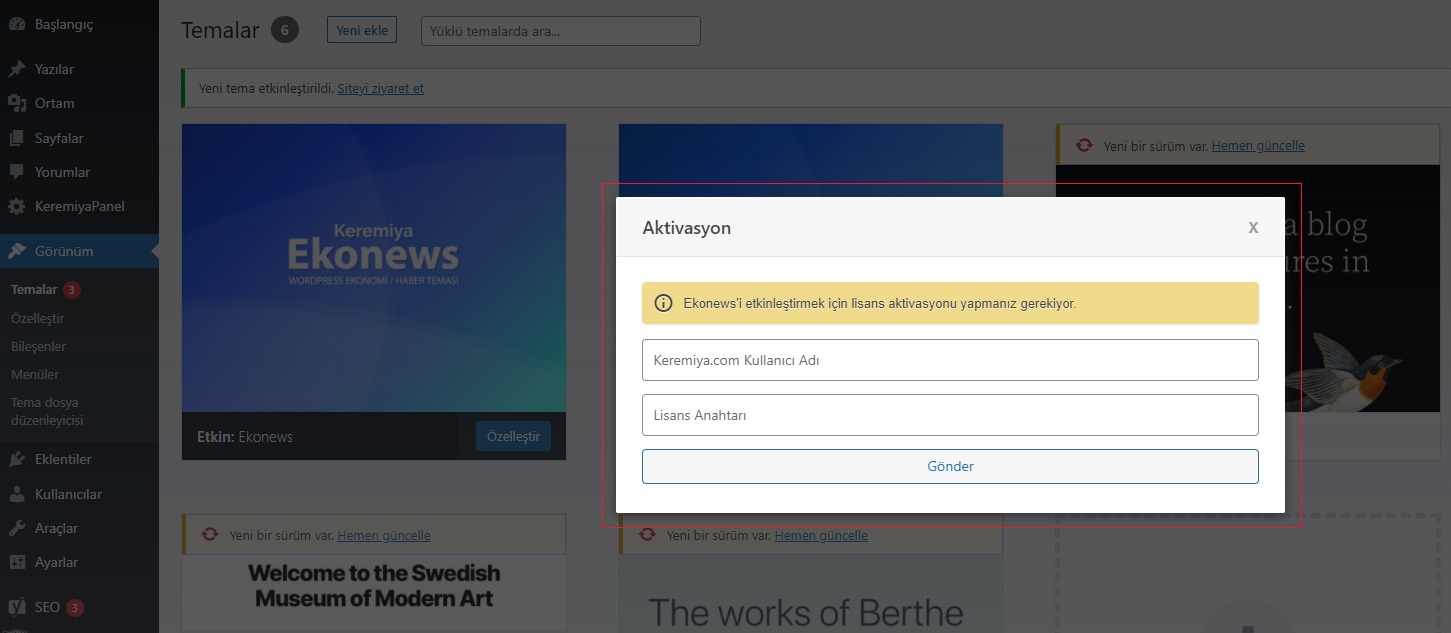
Task: Click the Yazılar pushpin icon
Action: click(x=17, y=69)
